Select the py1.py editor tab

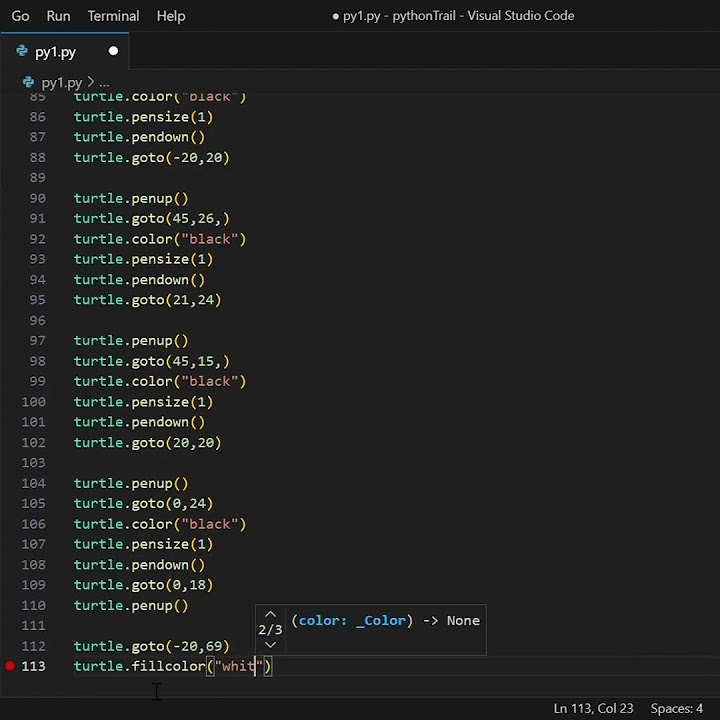pyautogui.click(x=65, y=51)
